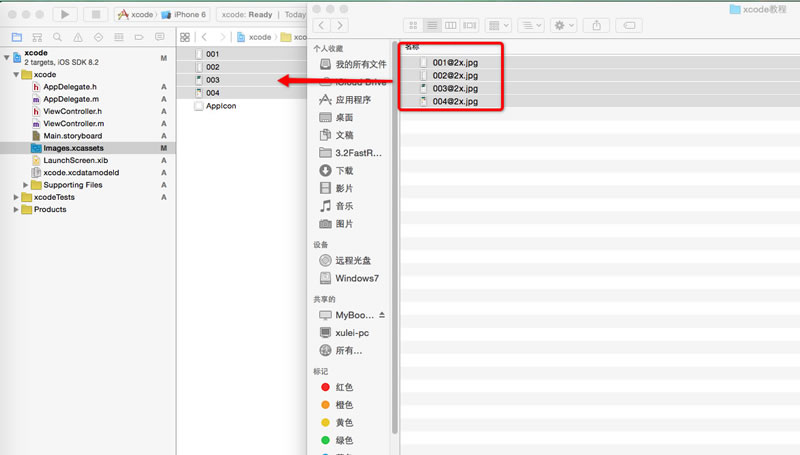This screenshot has height=455, width=800.
Task: Go back in the Finder window
Action: pos(321,25)
